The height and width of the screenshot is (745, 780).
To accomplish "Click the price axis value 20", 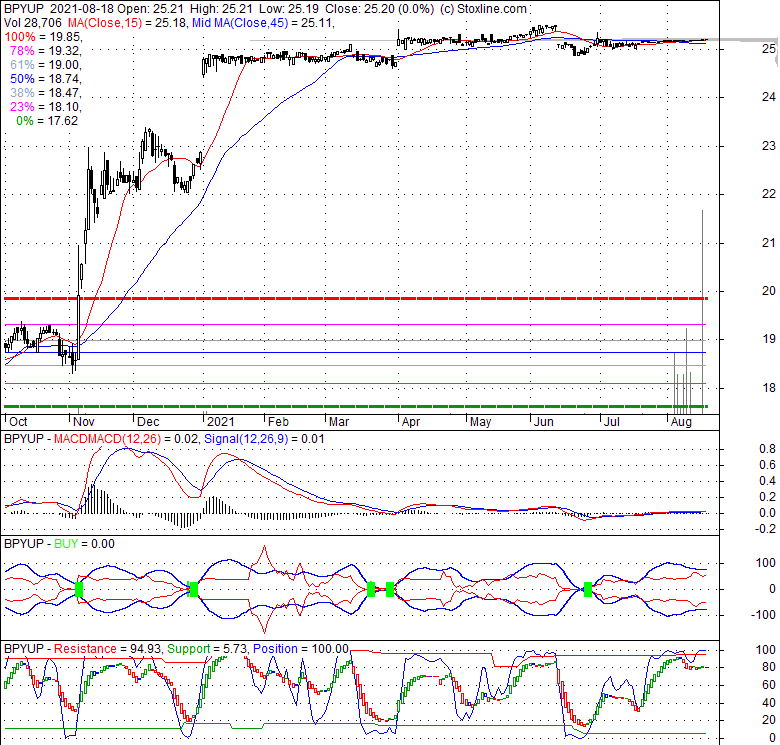I will [769, 291].
